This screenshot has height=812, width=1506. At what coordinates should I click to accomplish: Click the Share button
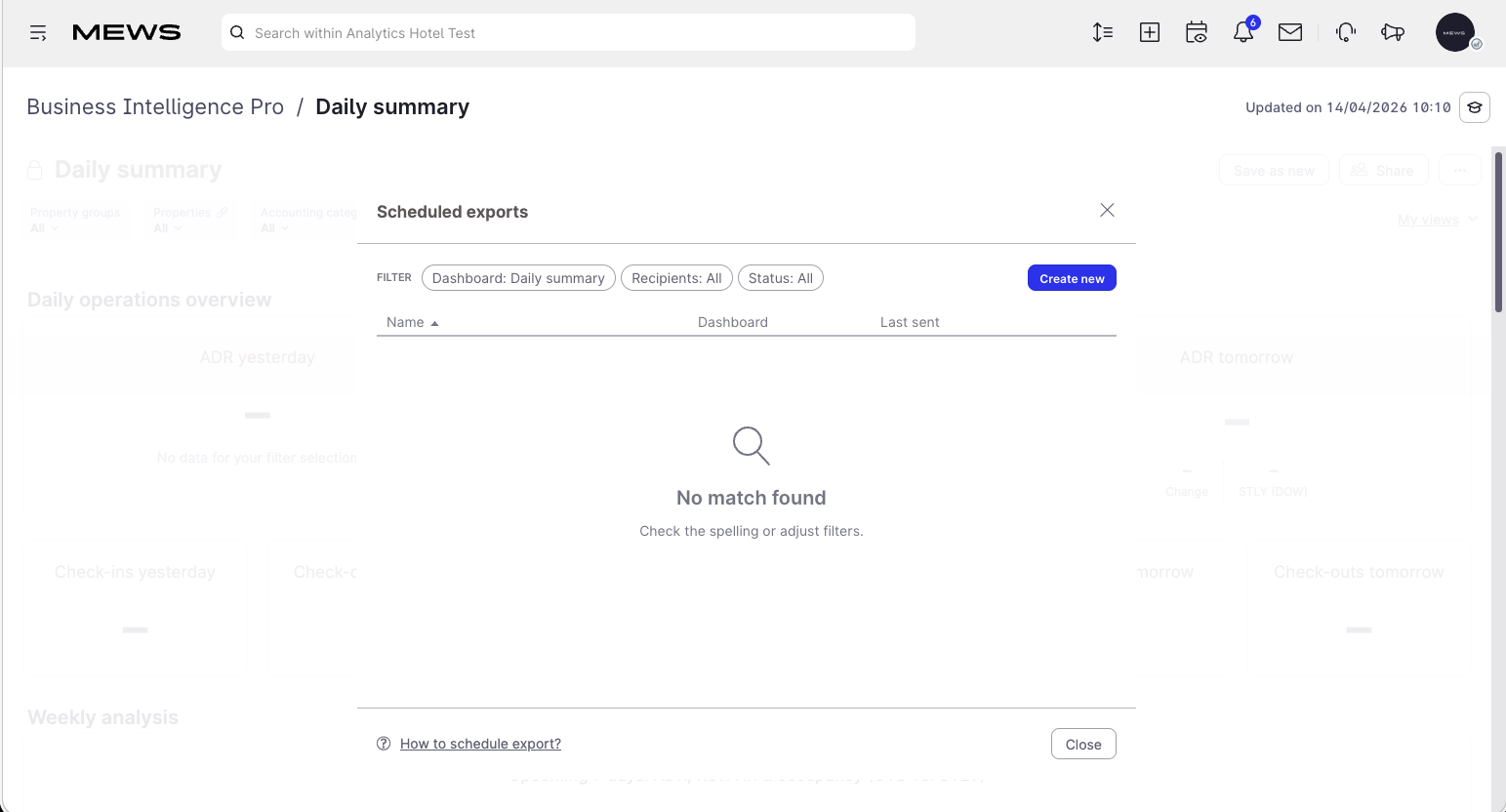click(1383, 170)
